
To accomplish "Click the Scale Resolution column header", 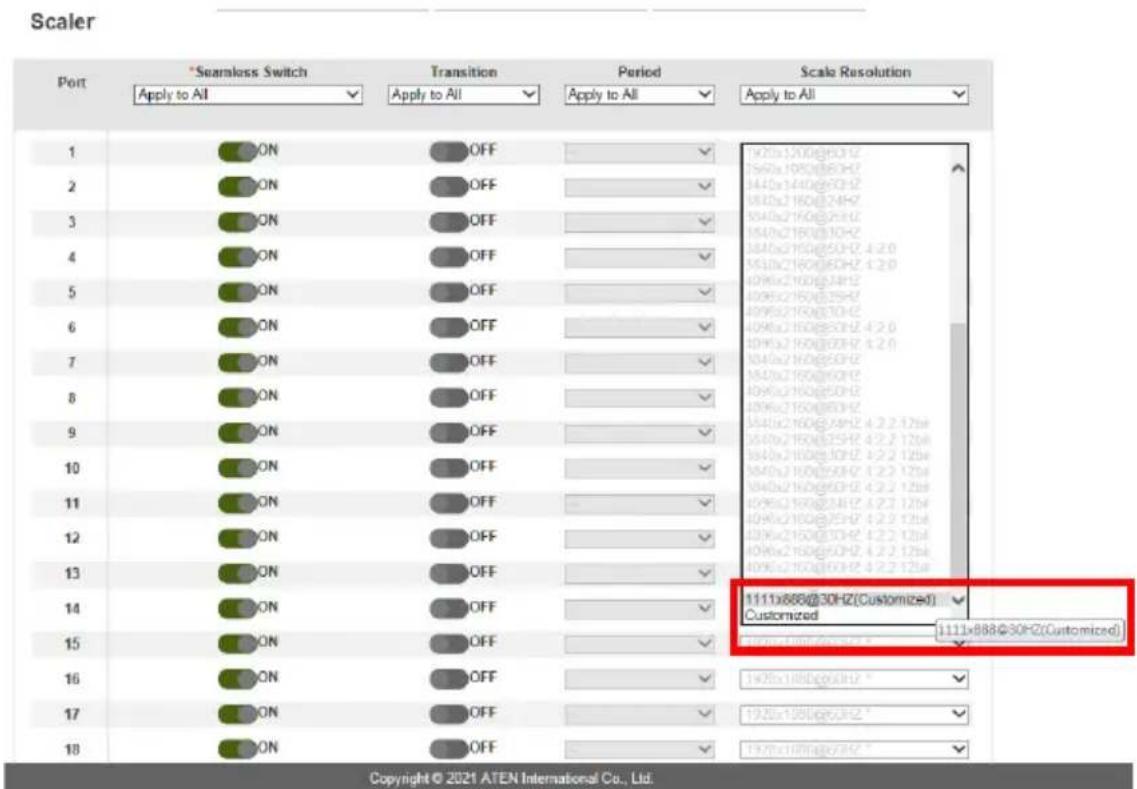I will click(x=856, y=72).
